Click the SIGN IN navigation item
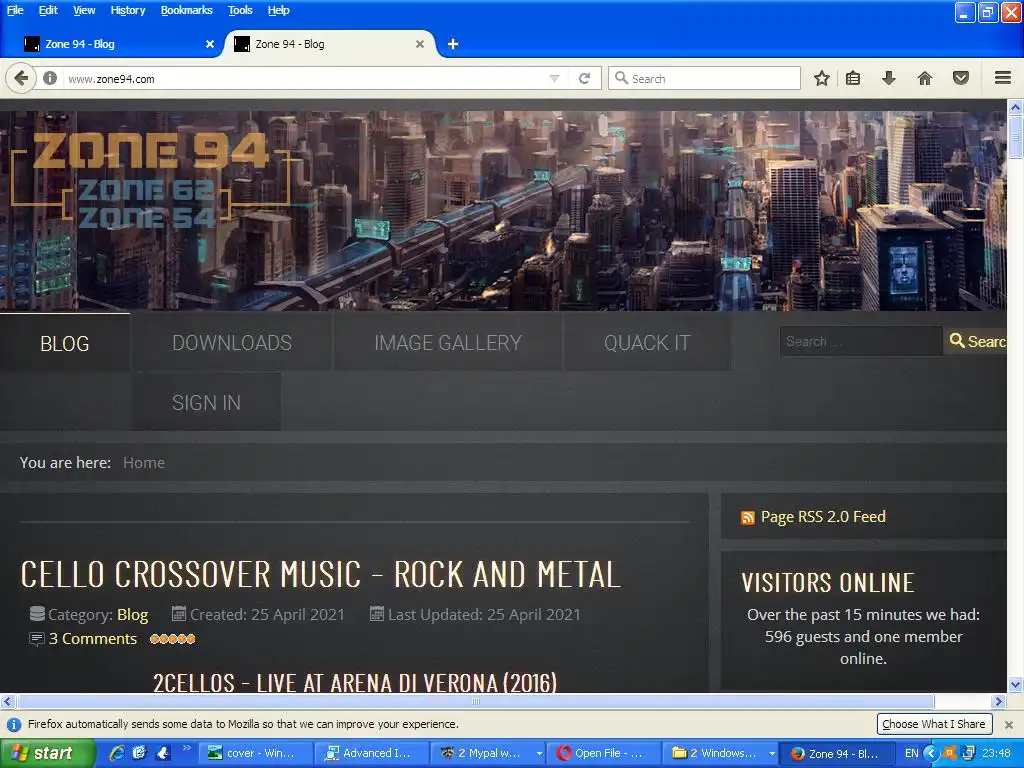1024x768 pixels. 206,402
